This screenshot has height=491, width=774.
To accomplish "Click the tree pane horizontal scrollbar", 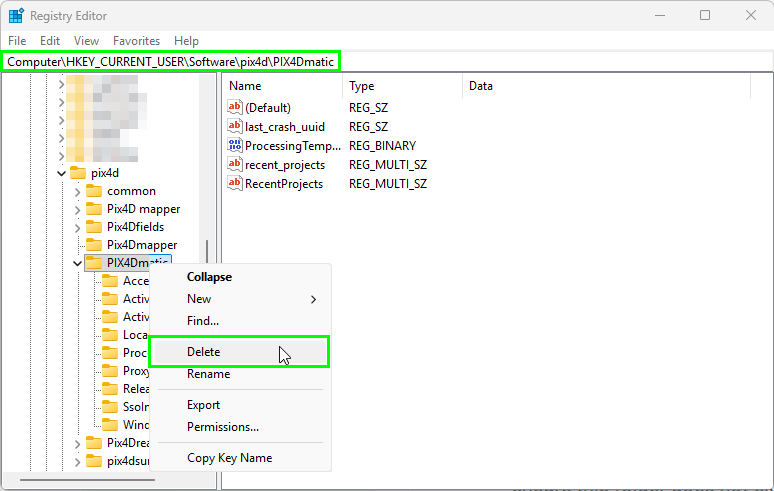I will pos(87,479).
